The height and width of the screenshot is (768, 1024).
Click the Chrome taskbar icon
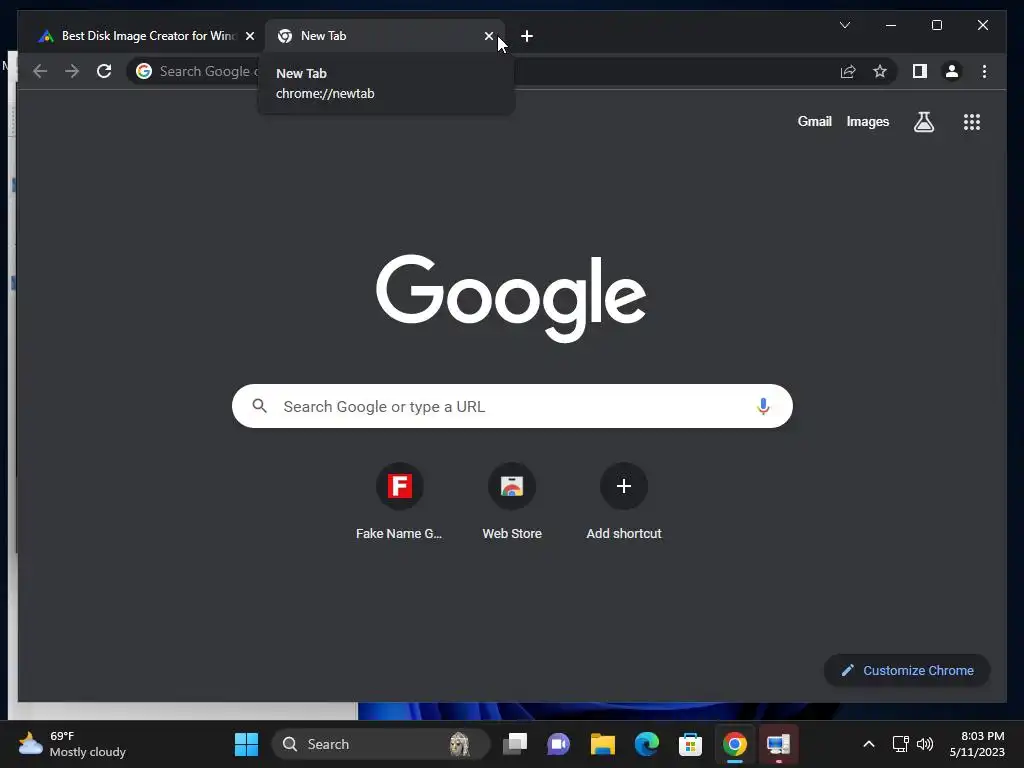(x=735, y=744)
